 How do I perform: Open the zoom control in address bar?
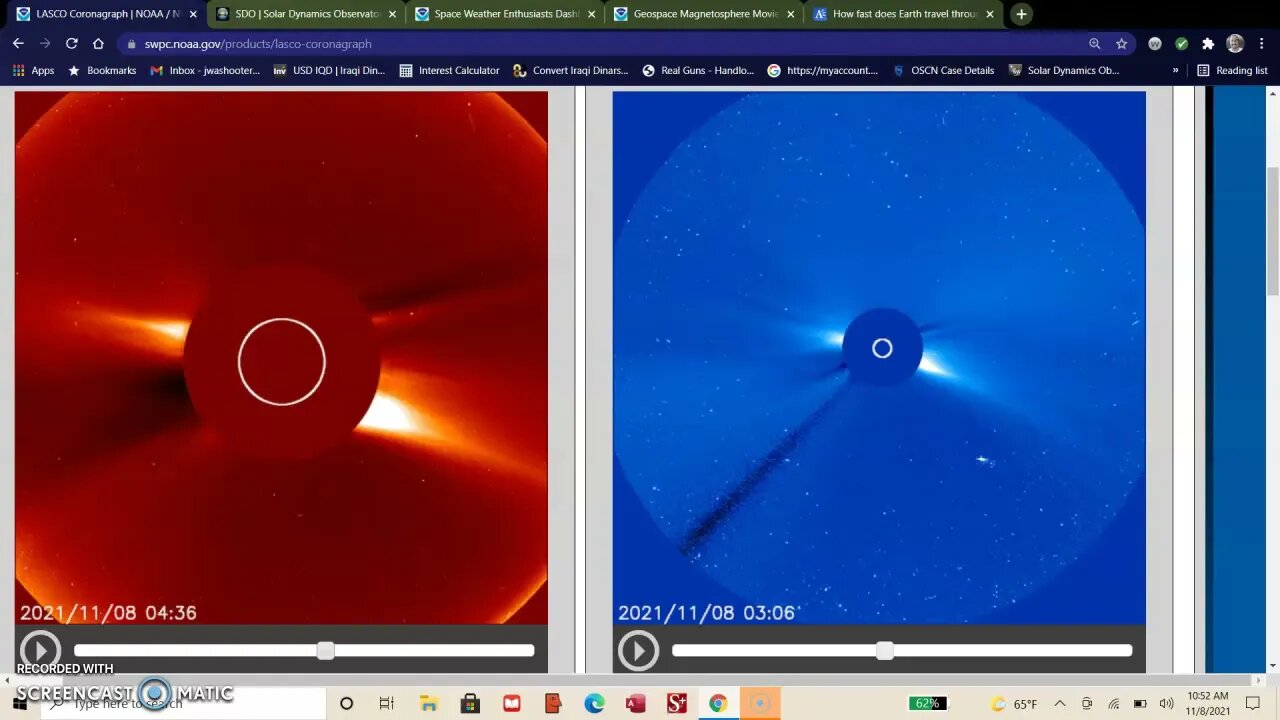click(1095, 44)
